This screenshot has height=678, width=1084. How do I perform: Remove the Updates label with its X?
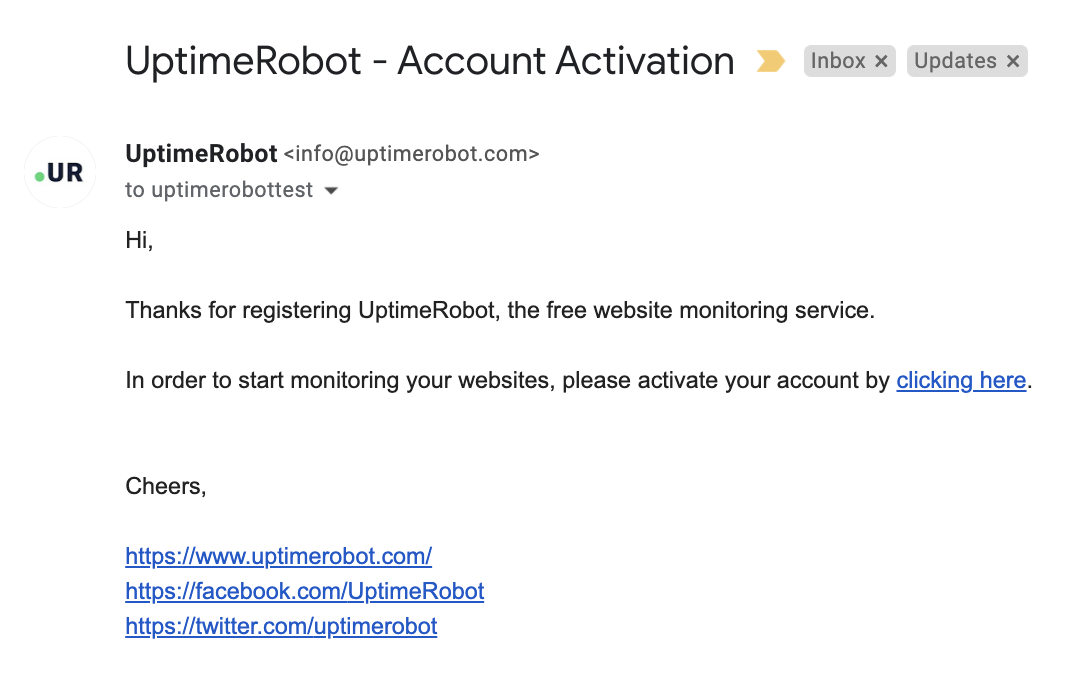[1013, 62]
